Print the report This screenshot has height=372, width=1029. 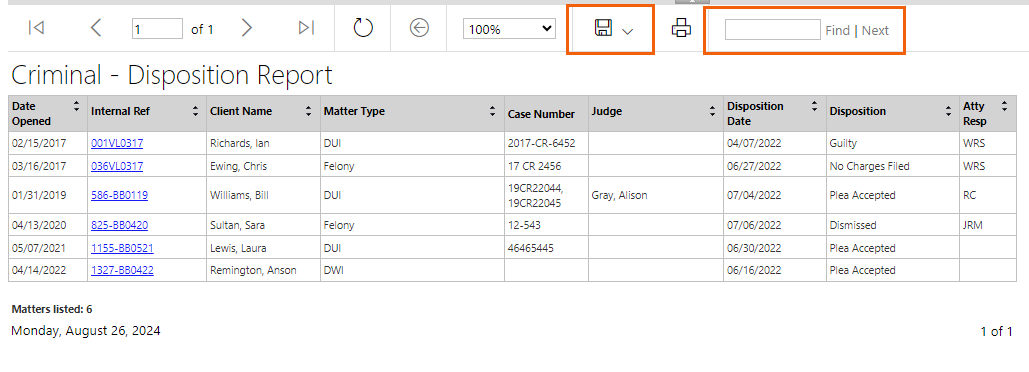coord(681,28)
